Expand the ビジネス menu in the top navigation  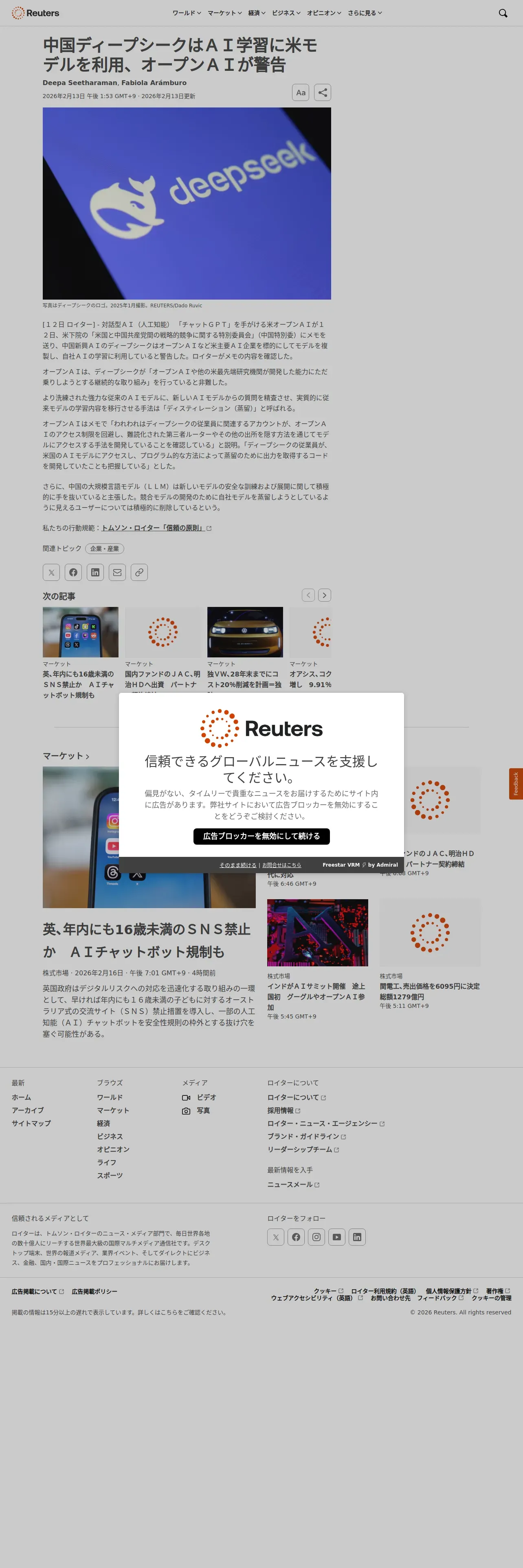pos(286,13)
